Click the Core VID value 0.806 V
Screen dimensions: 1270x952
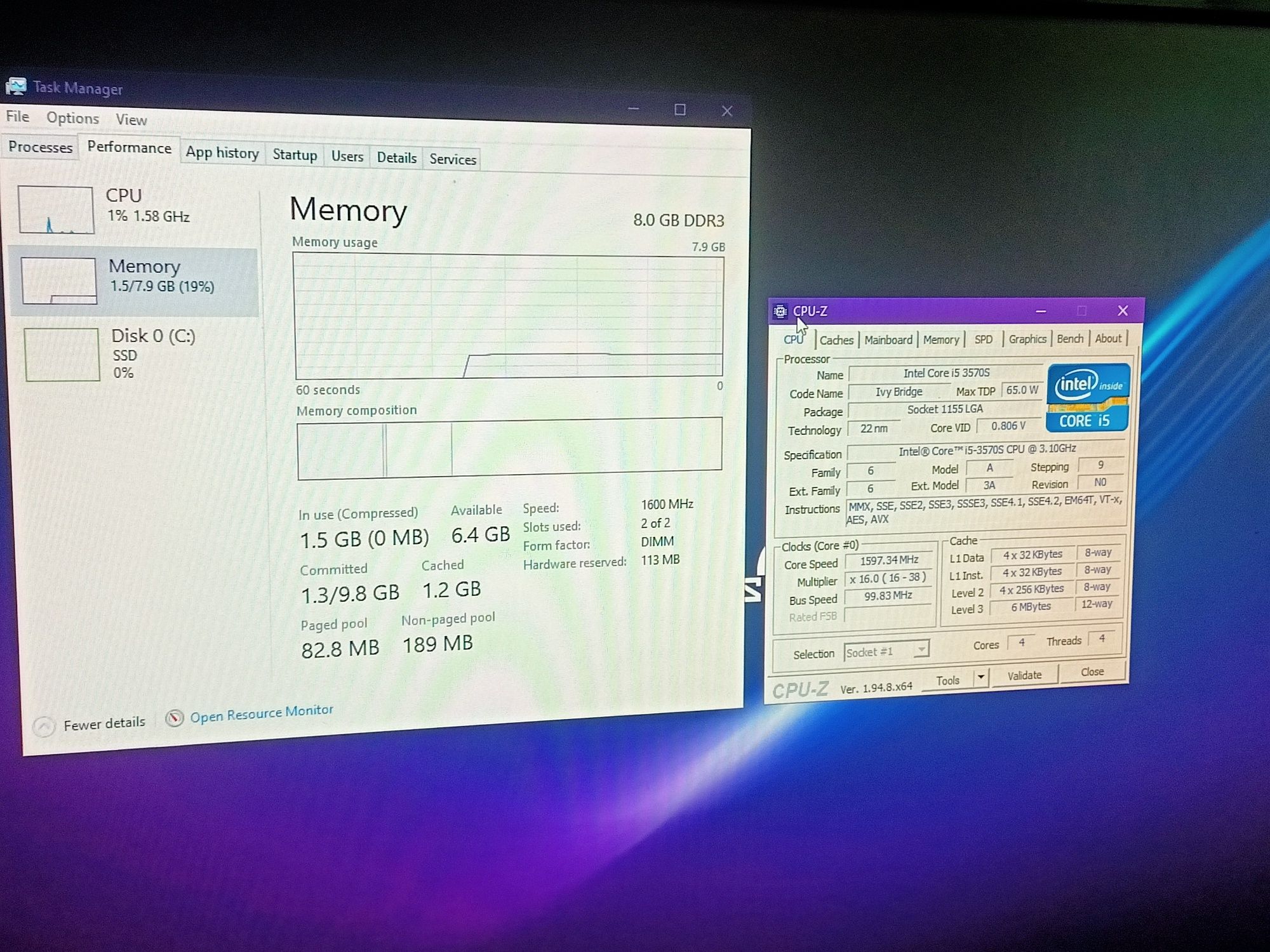tap(1008, 426)
